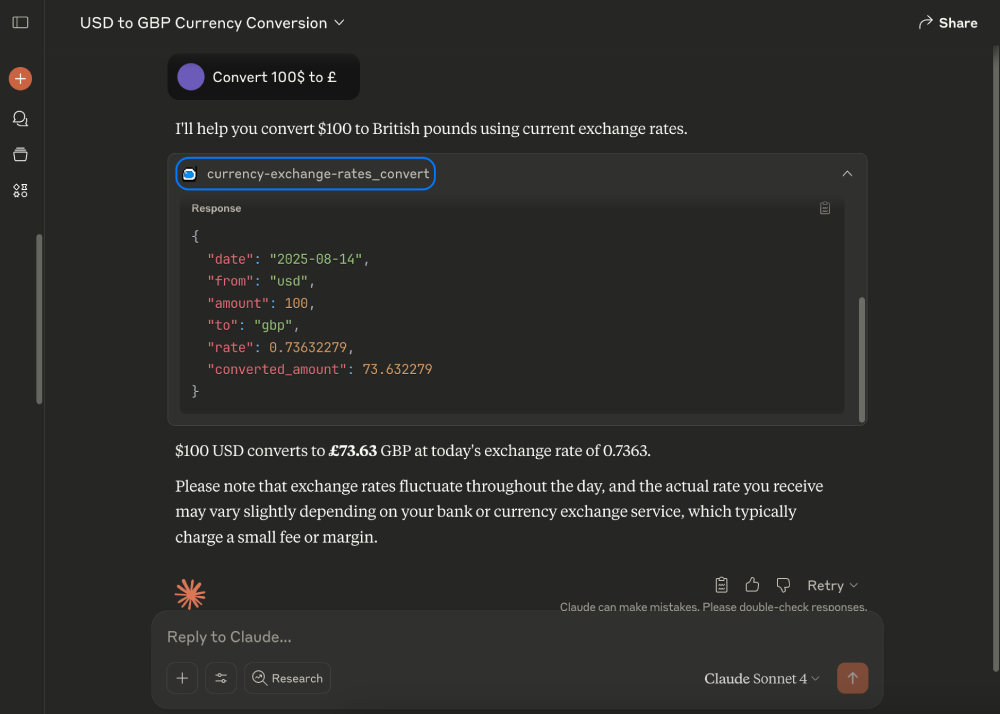Screen dimensions: 1000x714
Task: Open the Chats icon in sidebar
Action: [20, 119]
